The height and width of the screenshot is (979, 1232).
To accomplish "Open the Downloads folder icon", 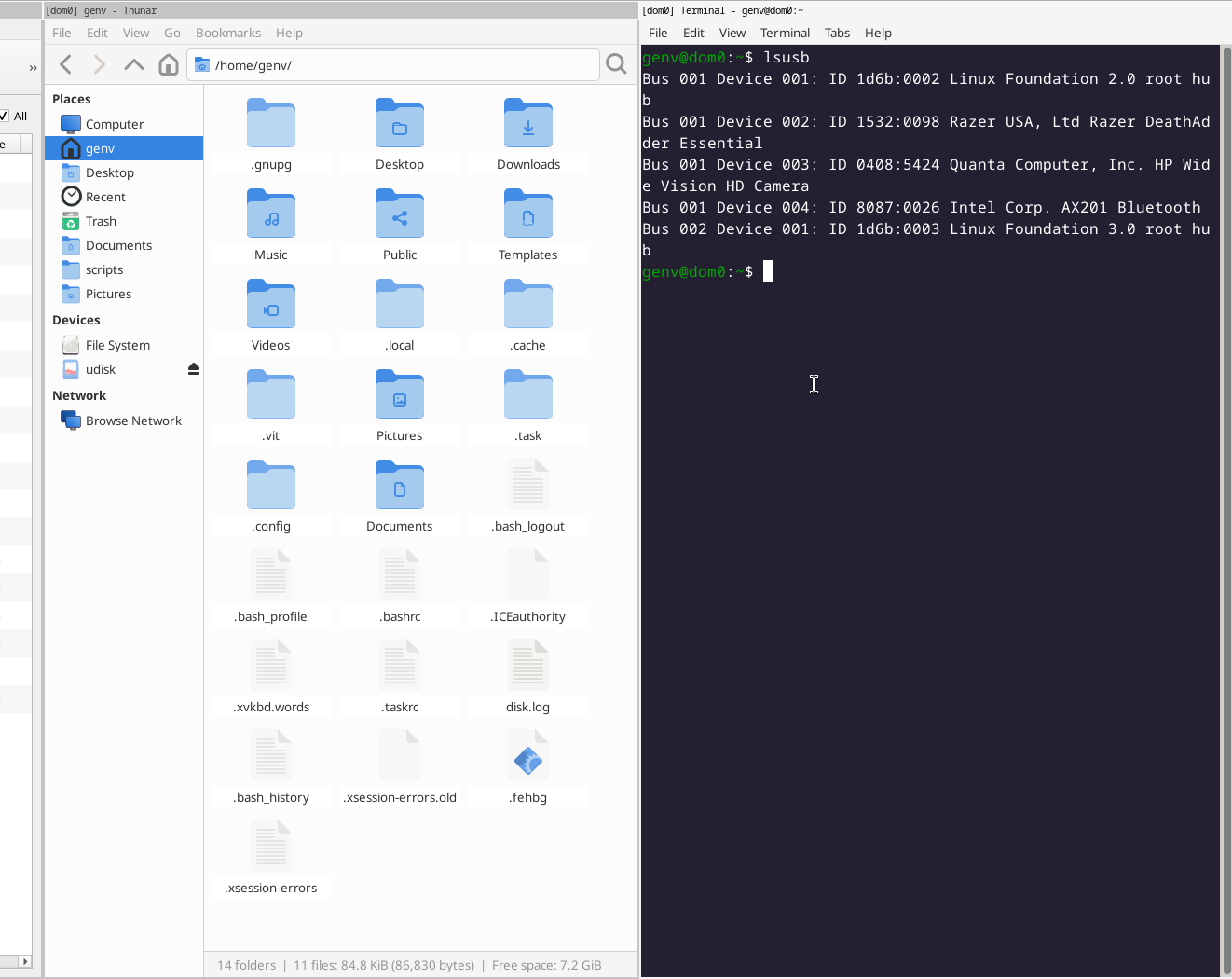I will (x=528, y=125).
